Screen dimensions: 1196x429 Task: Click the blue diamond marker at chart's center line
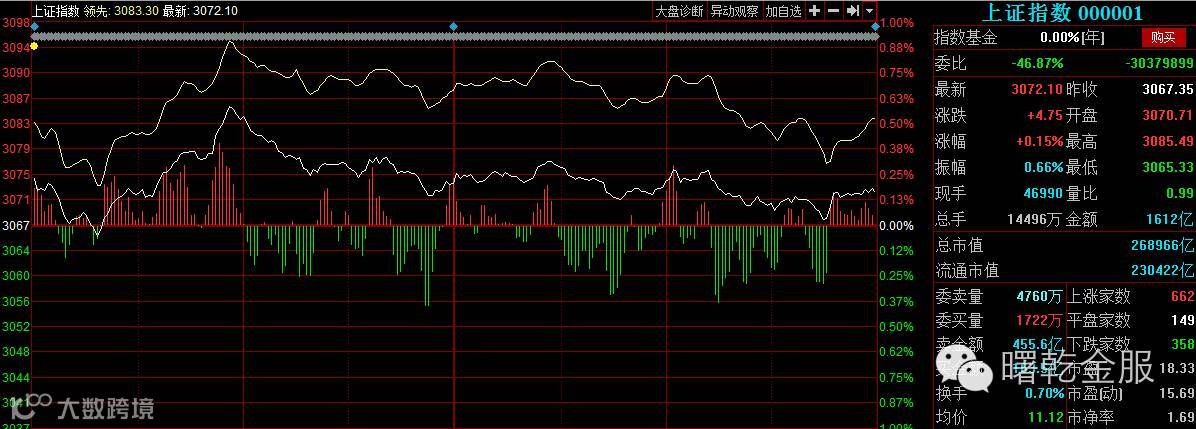pyautogui.click(x=454, y=27)
